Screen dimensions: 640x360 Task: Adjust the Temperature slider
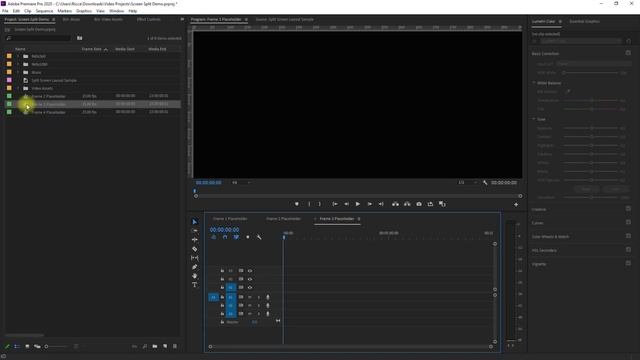(591, 100)
